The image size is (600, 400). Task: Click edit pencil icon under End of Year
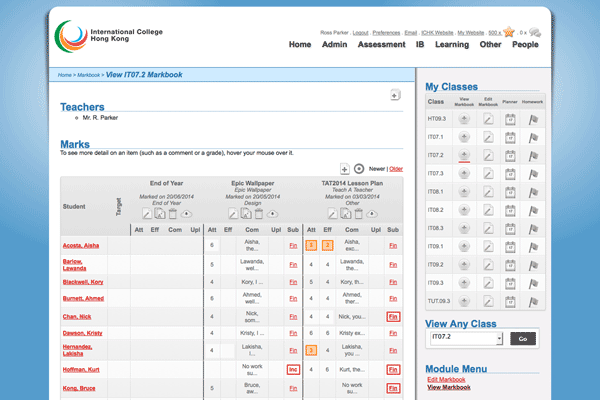(146, 213)
